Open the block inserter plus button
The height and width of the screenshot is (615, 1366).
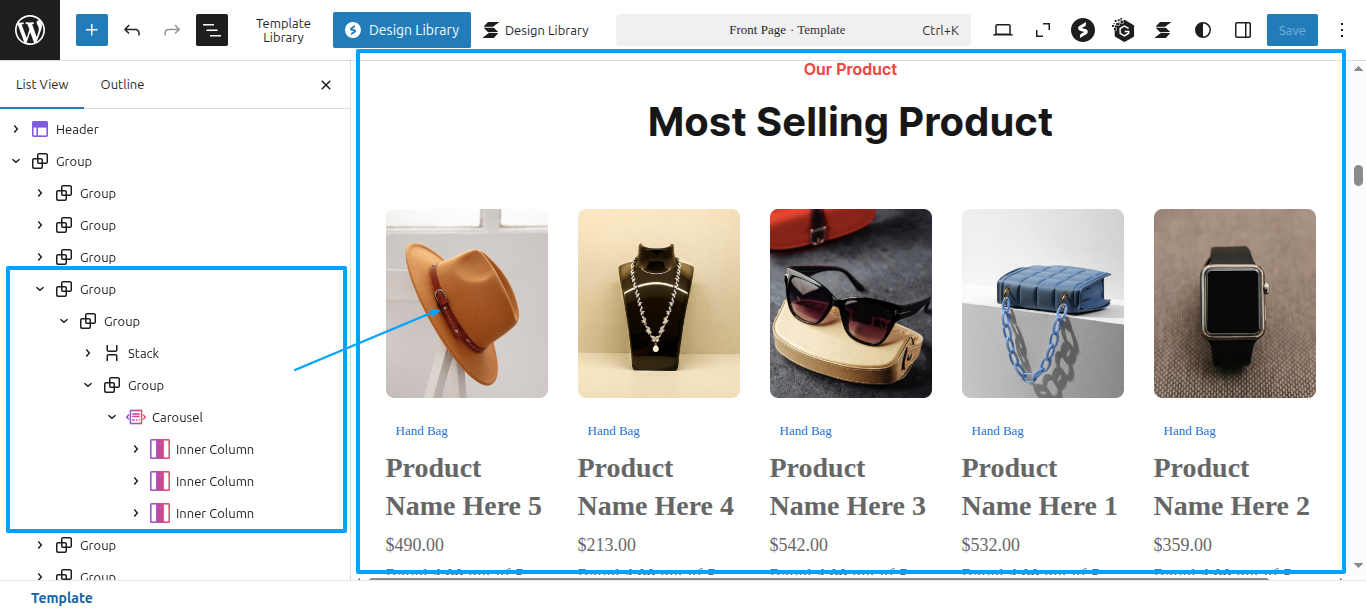coord(92,30)
